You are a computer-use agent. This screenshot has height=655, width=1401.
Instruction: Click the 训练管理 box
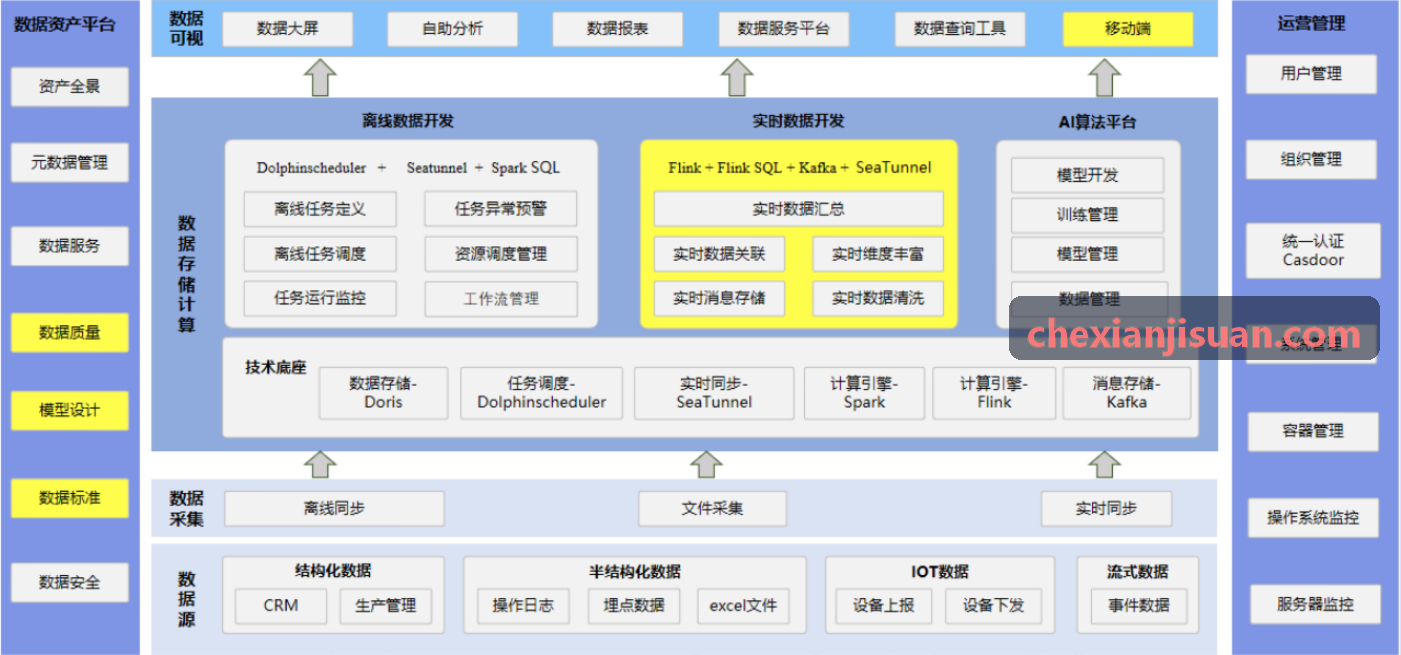point(1088,215)
